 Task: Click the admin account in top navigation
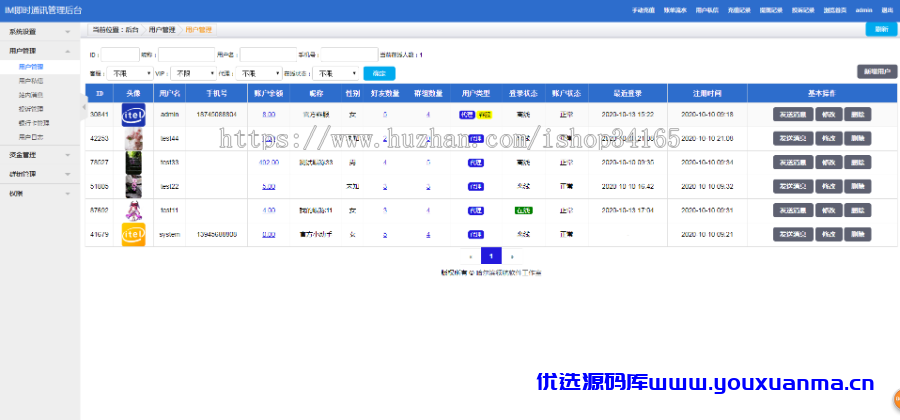click(x=863, y=10)
